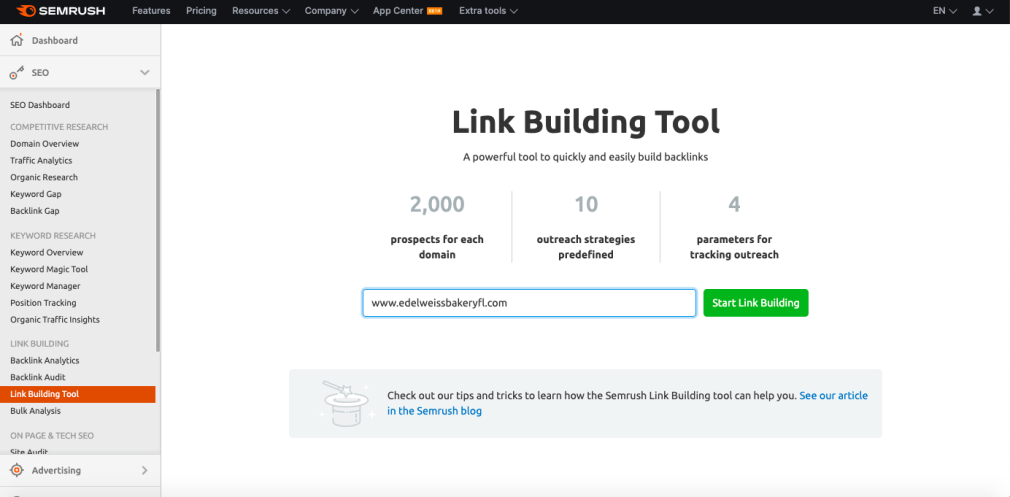Click the sidebar vertical scrollbar
Viewport: 1010px width, 497px height.
pyautogui.click(x=158, y=220)
